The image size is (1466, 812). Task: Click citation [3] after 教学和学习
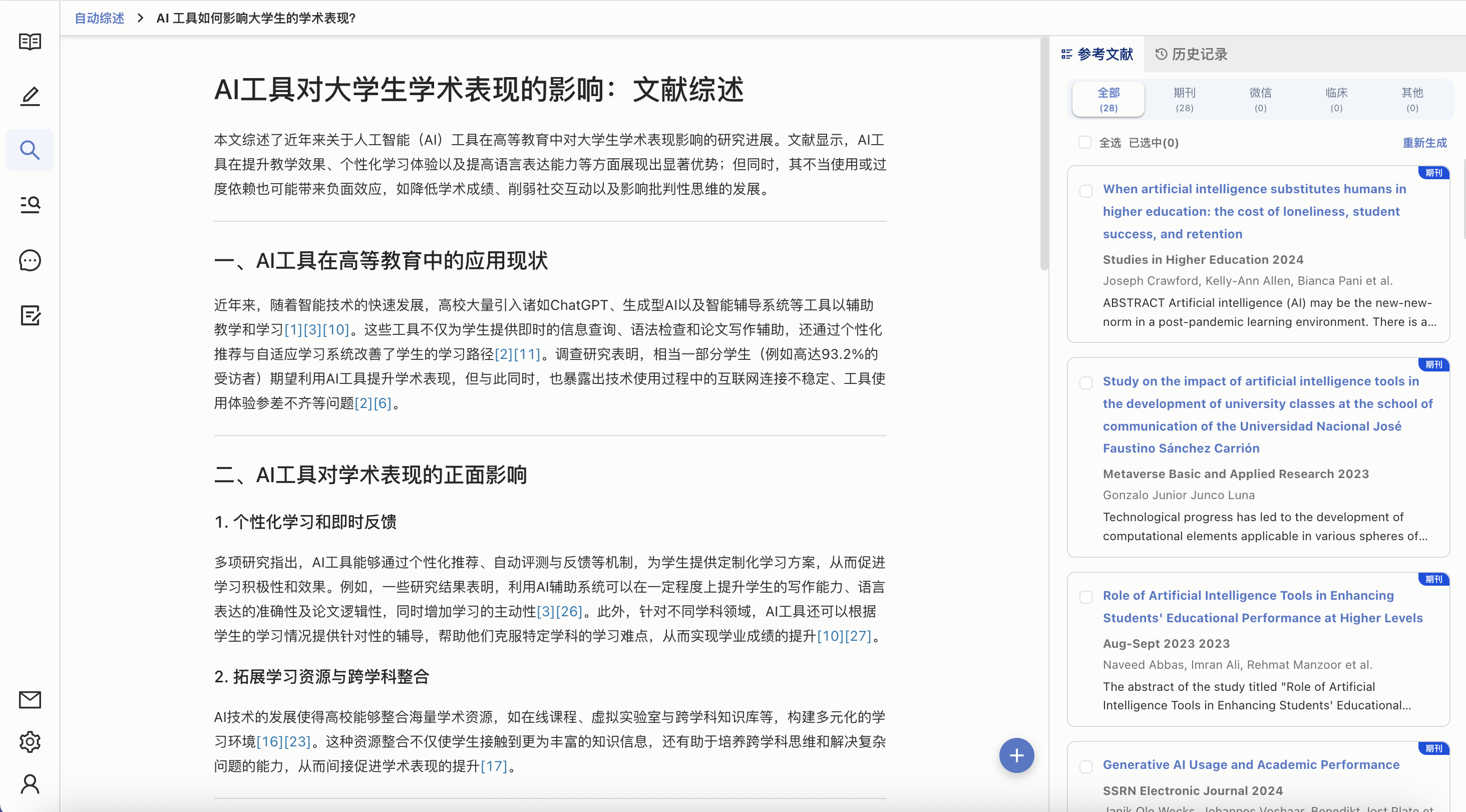click(312, 329)
